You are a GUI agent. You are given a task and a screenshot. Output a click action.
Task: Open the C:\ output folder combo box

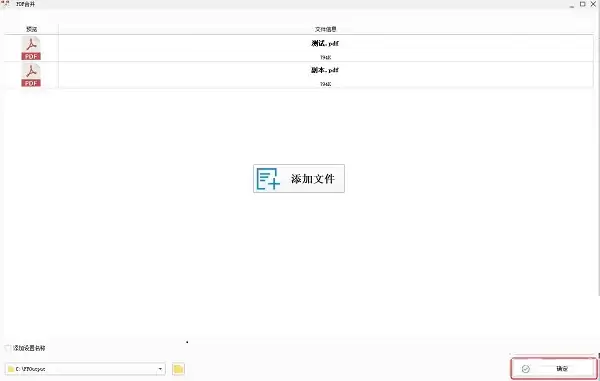(85, 369)
